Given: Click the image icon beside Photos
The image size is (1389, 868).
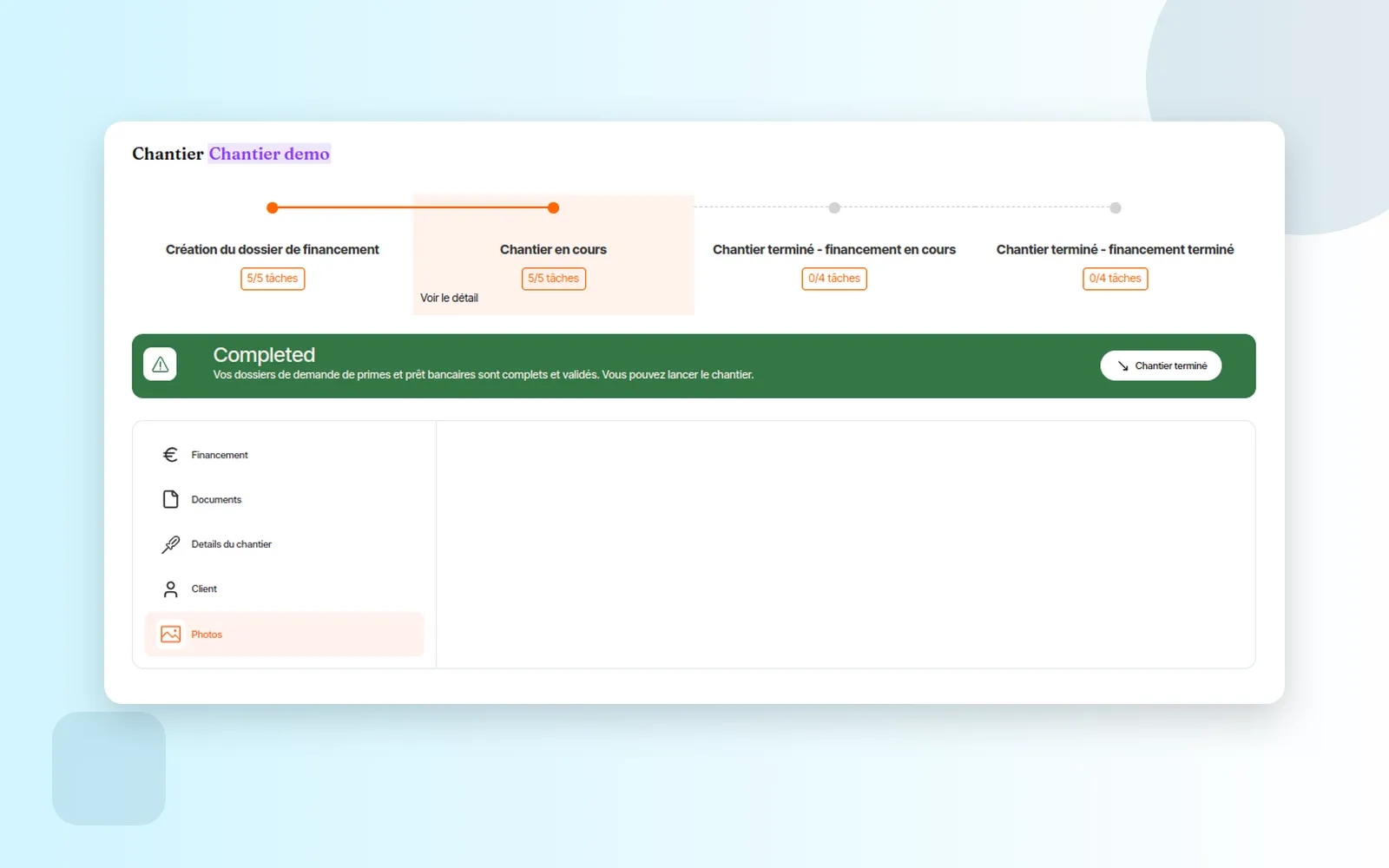Looking at the screenshot, I should tap(171, 635).
